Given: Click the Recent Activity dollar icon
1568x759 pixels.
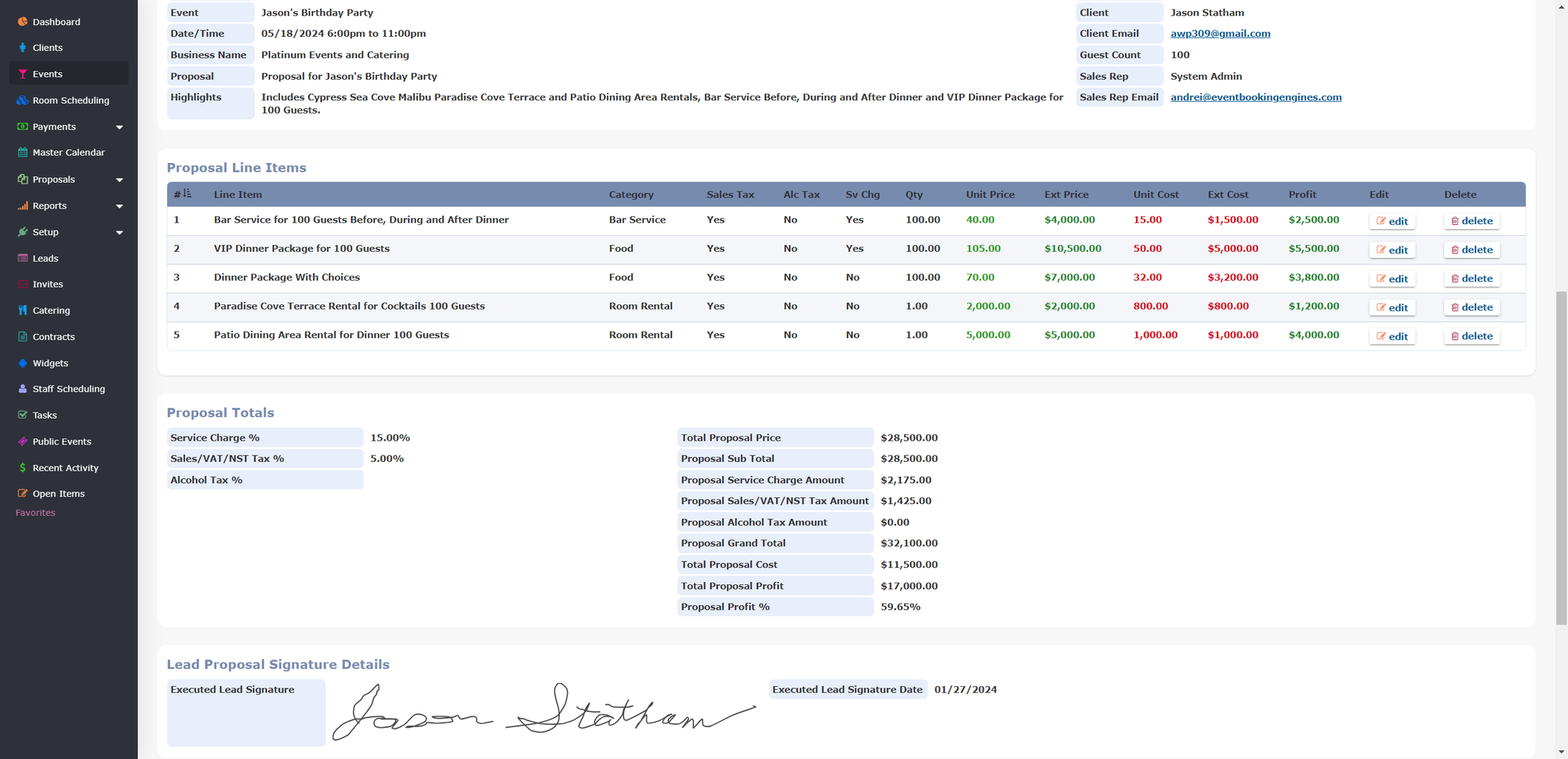Looking at the screenshot, I should point(23,468).
